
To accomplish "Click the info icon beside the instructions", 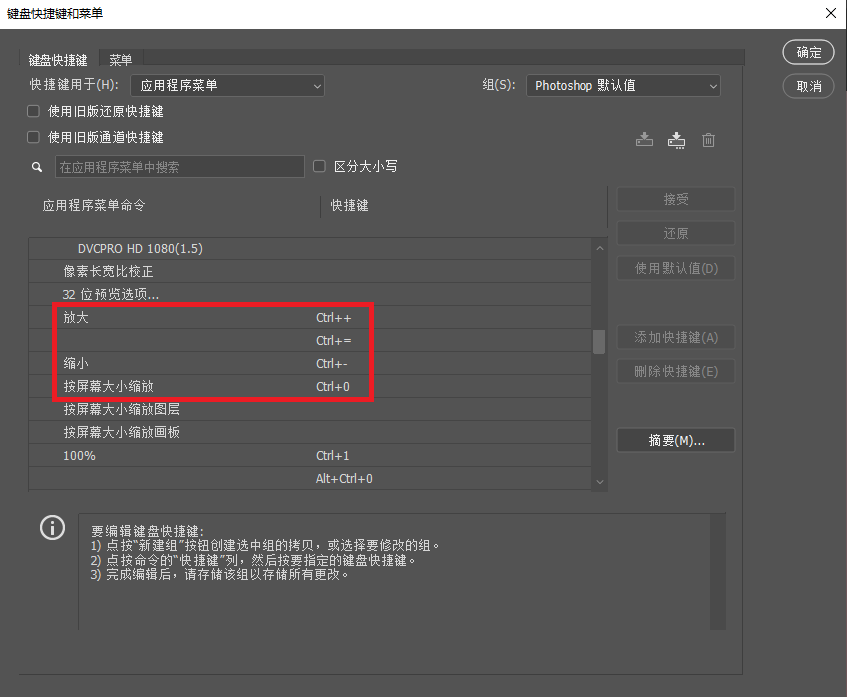I will click(52, 527).
